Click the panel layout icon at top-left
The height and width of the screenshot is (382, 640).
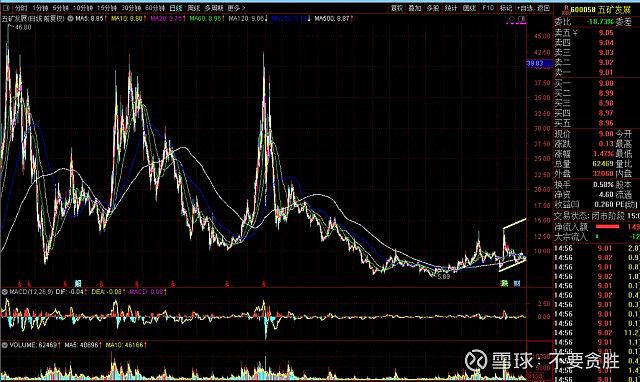pyautogui.click(x=6, y=8)
